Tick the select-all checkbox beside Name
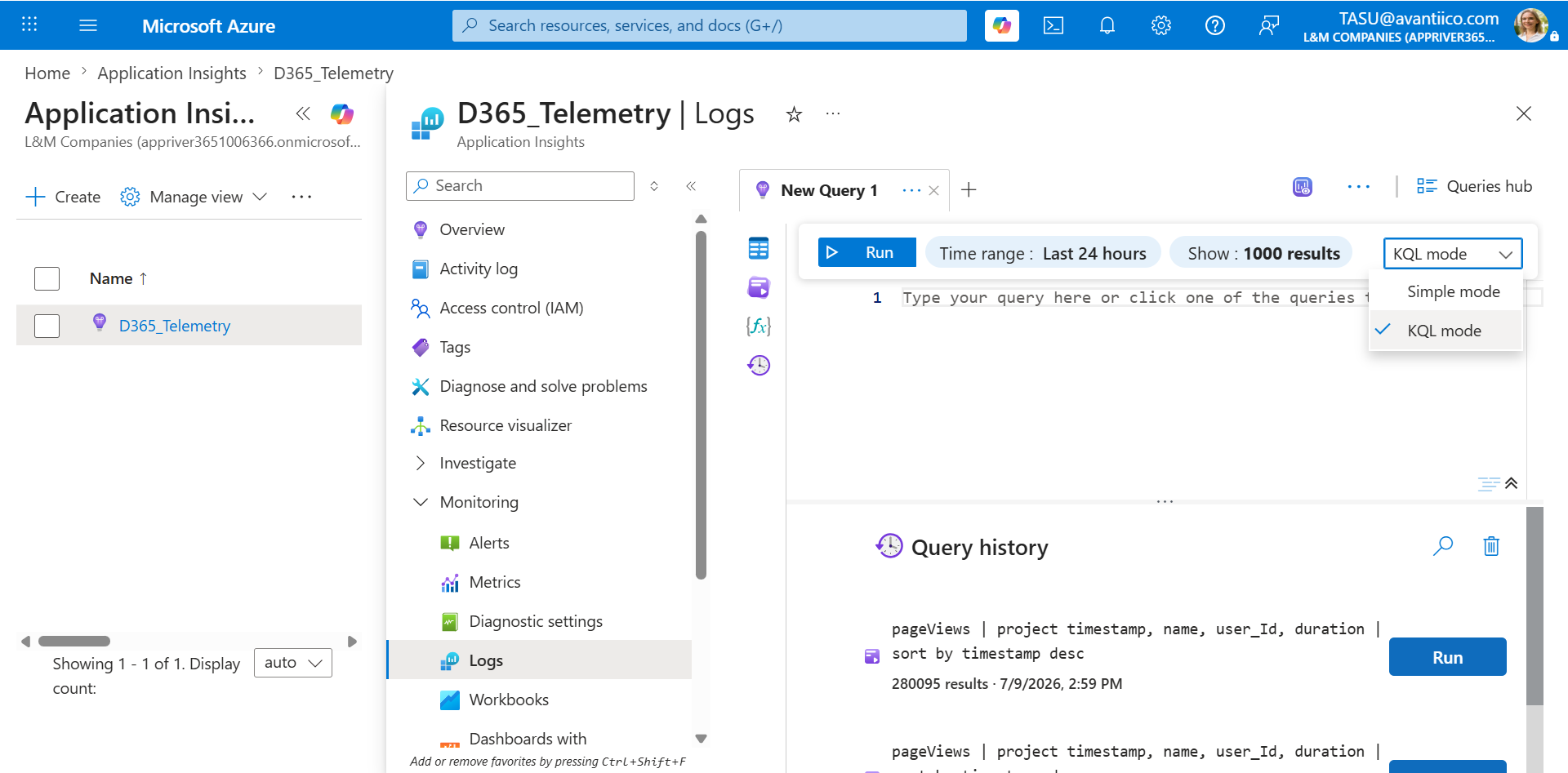1568x773 pixels. point(47,278)
